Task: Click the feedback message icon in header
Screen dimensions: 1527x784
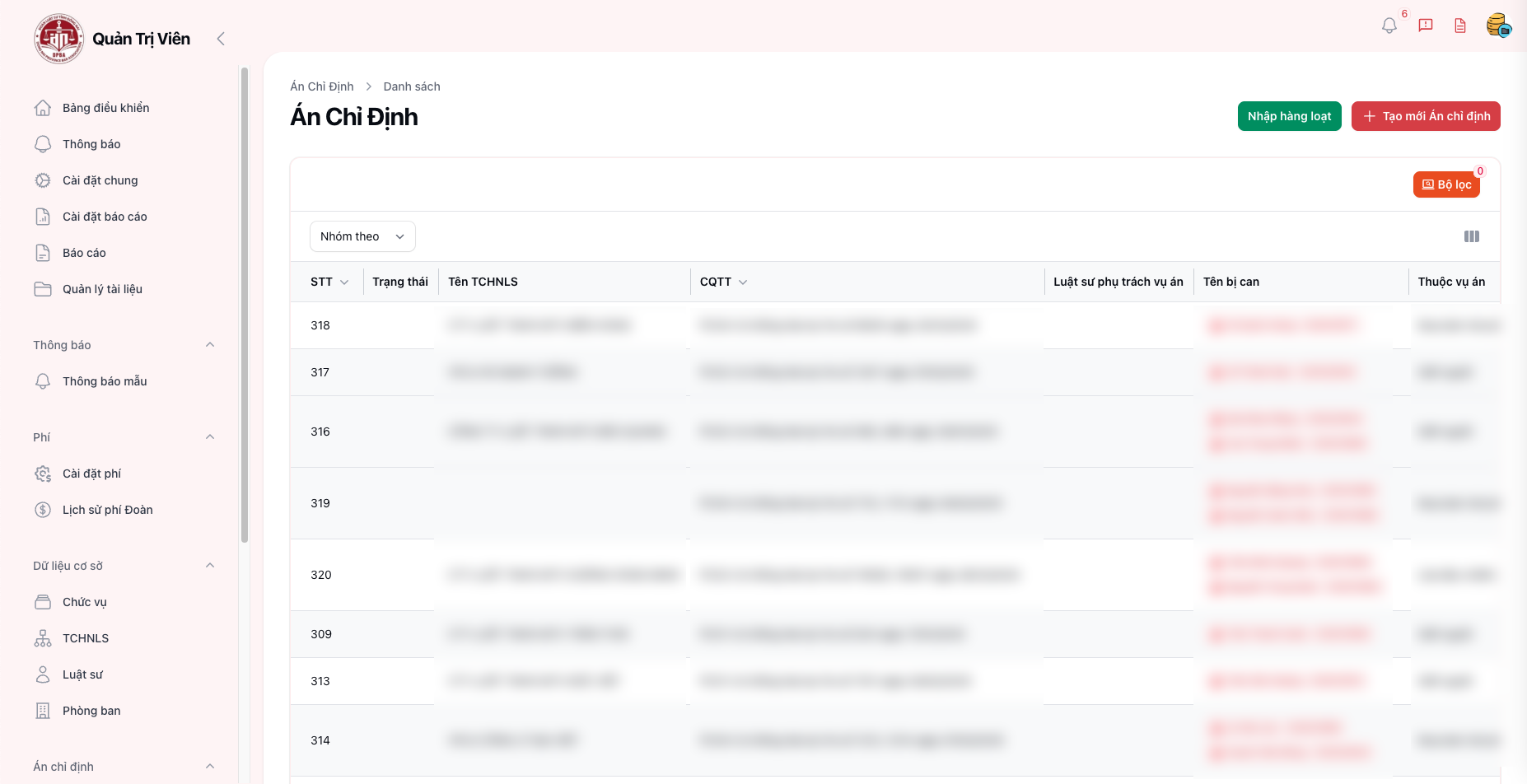Action: [1426, 26]
